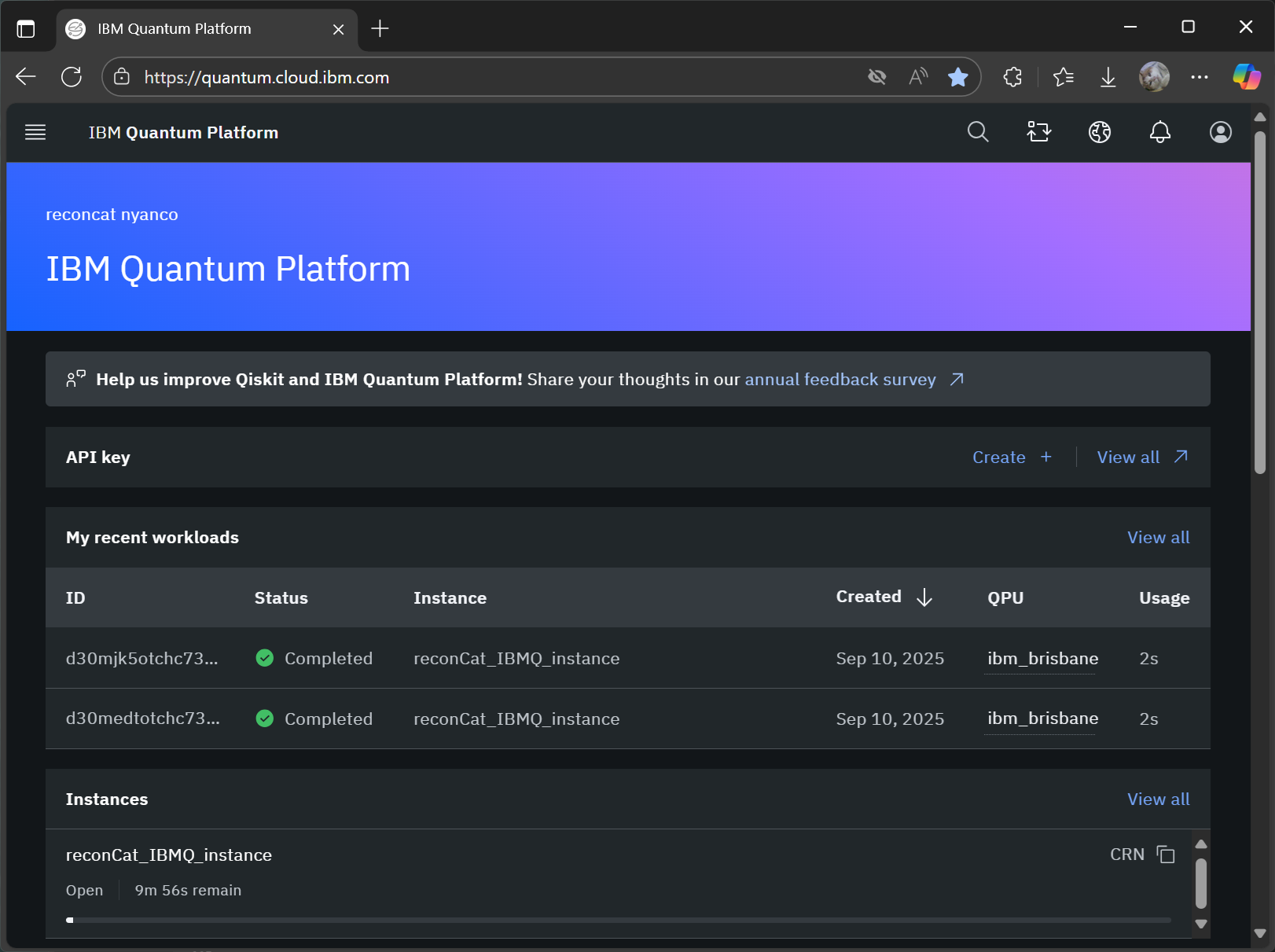The height and width of the screenshot is (952, 1275).
Task: Open the annual feedback survey link
Action: coord(840,380)
